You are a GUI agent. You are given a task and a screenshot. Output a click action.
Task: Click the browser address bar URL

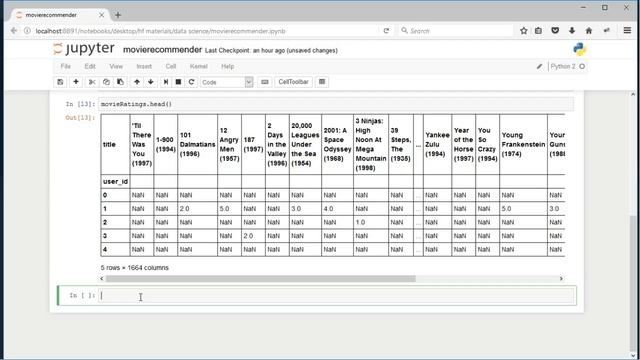(160, 31)
